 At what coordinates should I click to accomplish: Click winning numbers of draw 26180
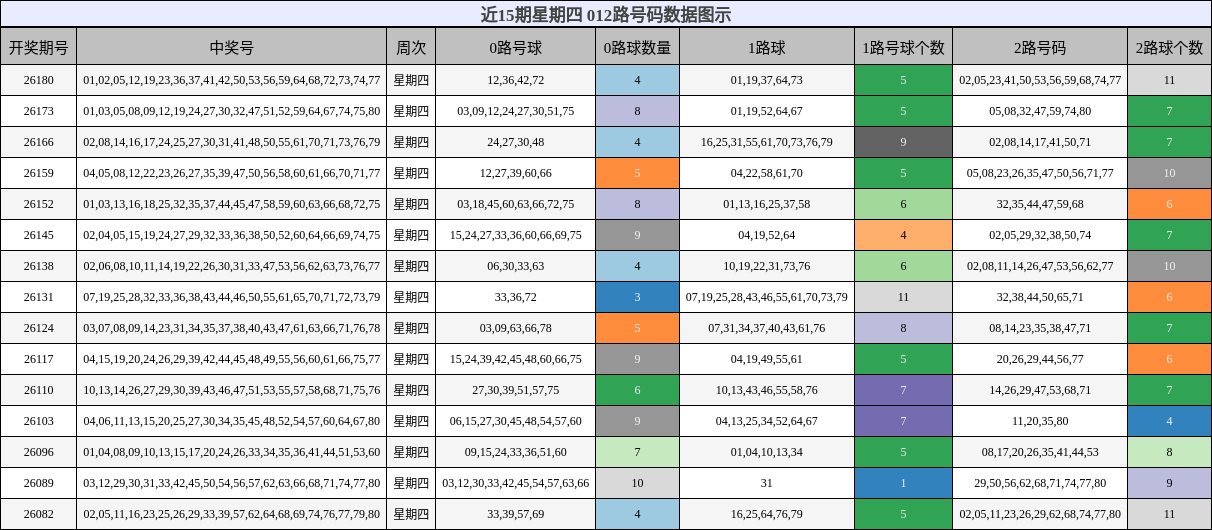232,80
